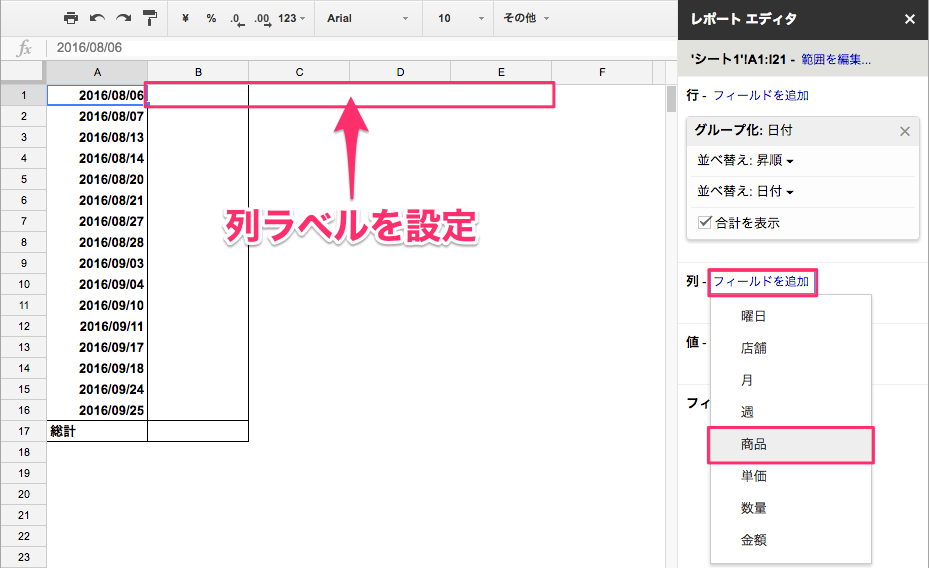Click cell containing 2016/09/10
The width and height of the screenshot is (929, 568).
[x=97, y=305]
